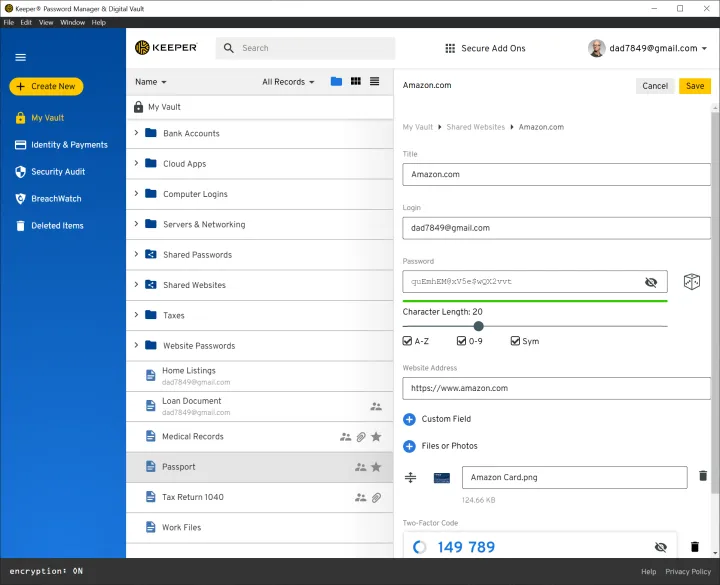Open the All Records filter dropdown
The image size is (720, 585).
288,82
